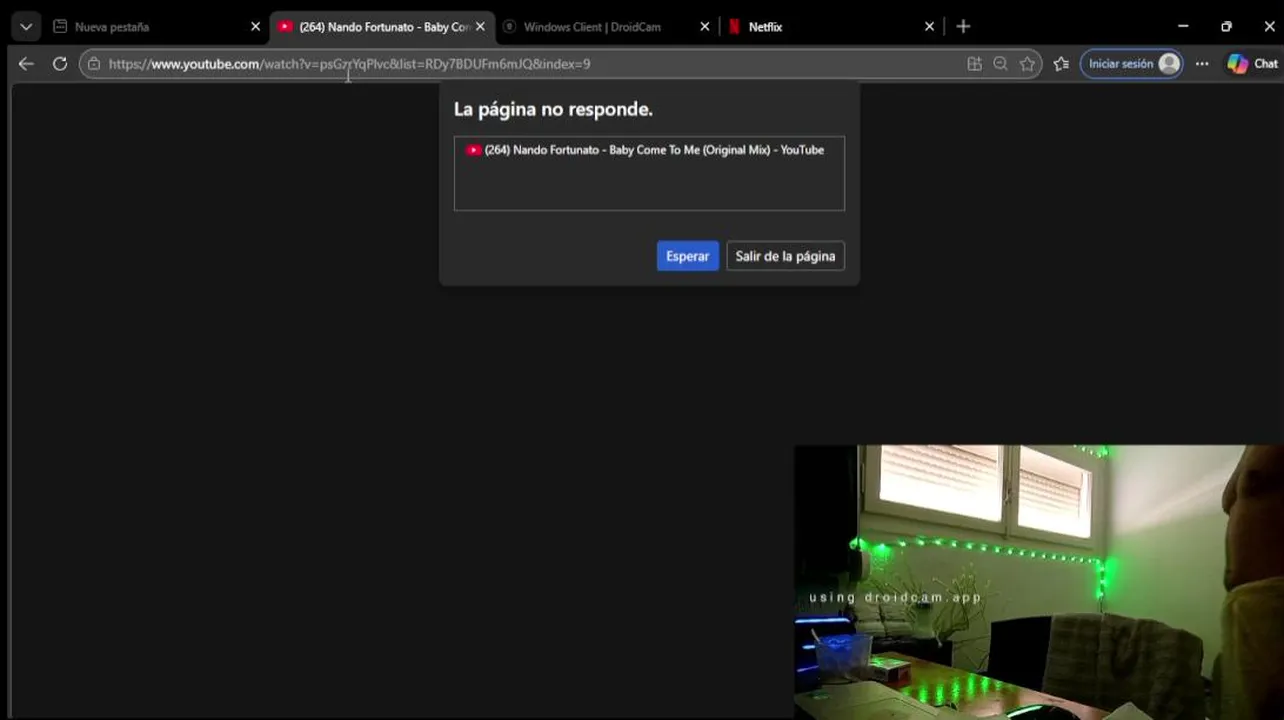1284x720 pixels.
Task: Open the three-dot settings menu
Action: click(1202, 64)
